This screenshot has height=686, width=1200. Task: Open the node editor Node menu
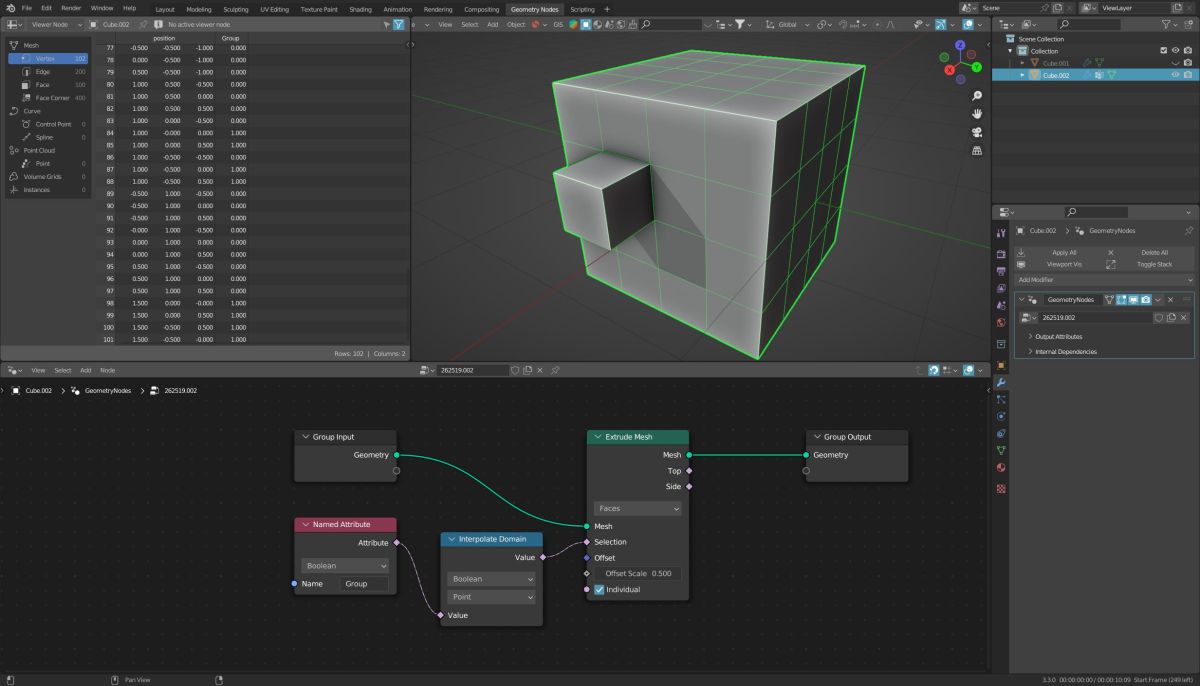tap(107, 370)
